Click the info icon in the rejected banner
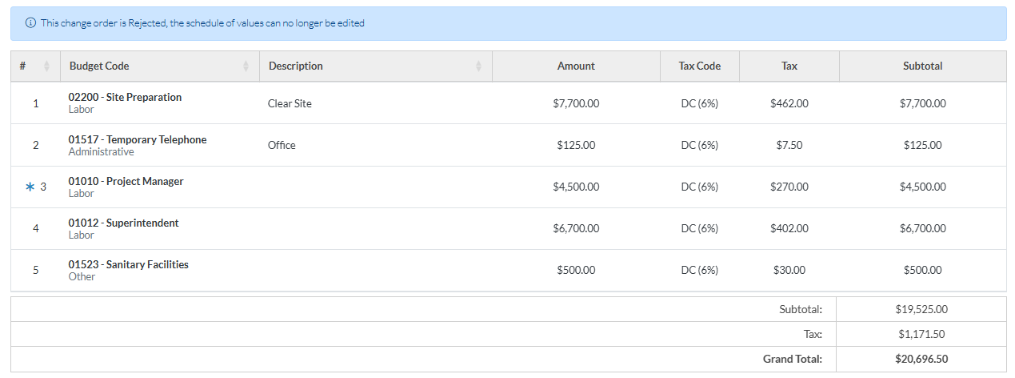 click(30, 23)
